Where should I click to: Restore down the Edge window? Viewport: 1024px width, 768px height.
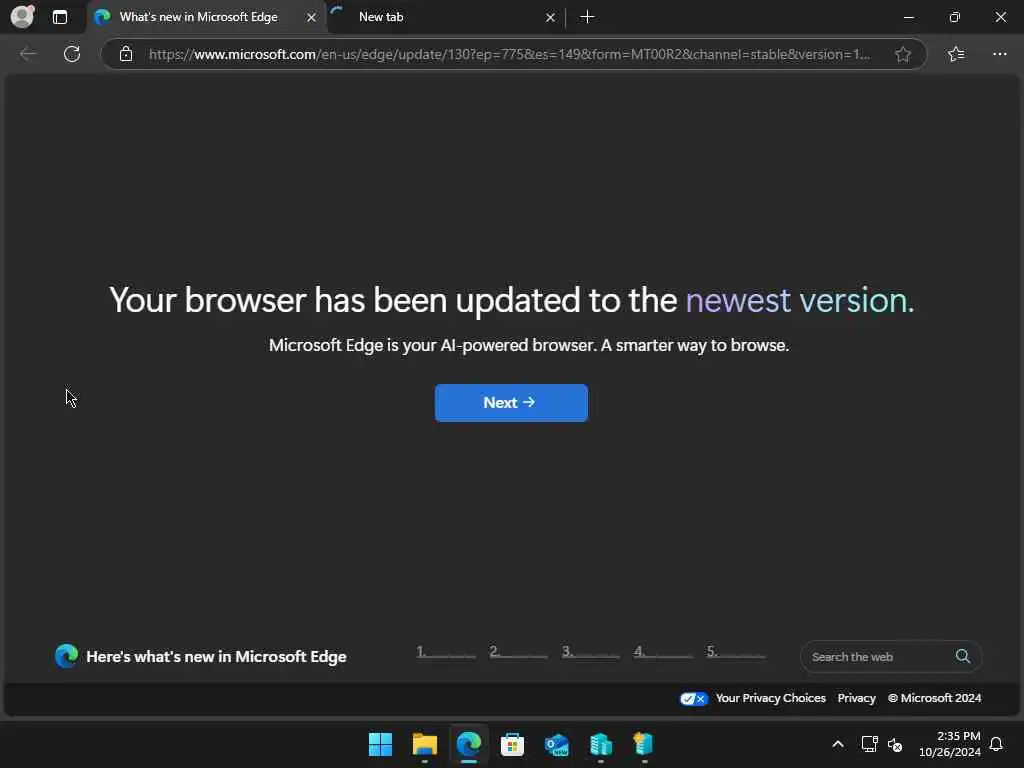(955, 17)
